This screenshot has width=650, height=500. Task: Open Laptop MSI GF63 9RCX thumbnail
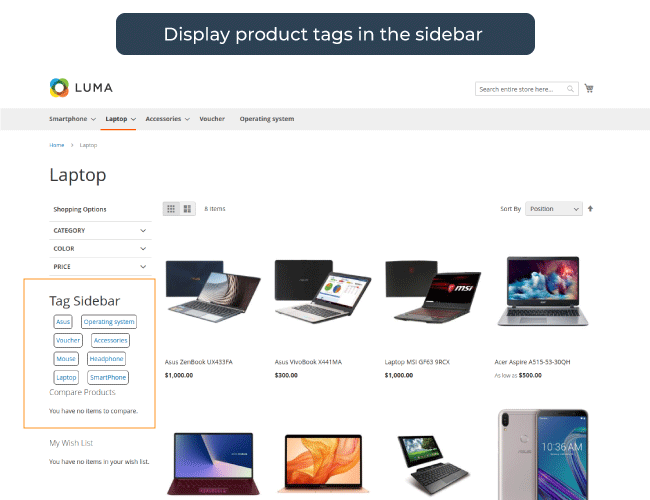point(433,291)
